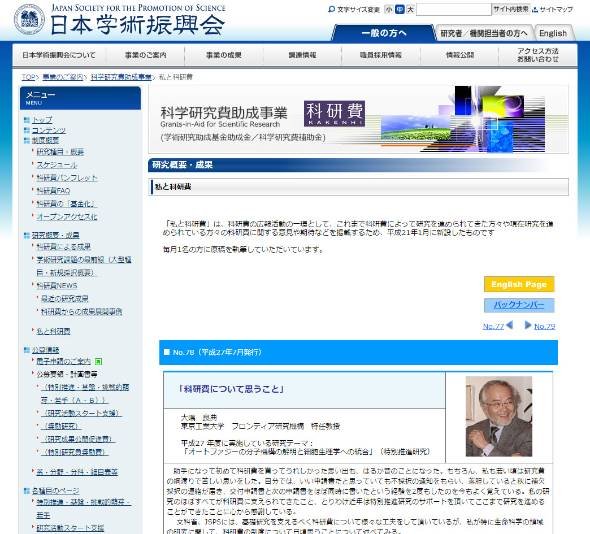Click the 日本学術振興会 site title
The height and width of the screenshot is (534, 590).
(x=137, y=25)
